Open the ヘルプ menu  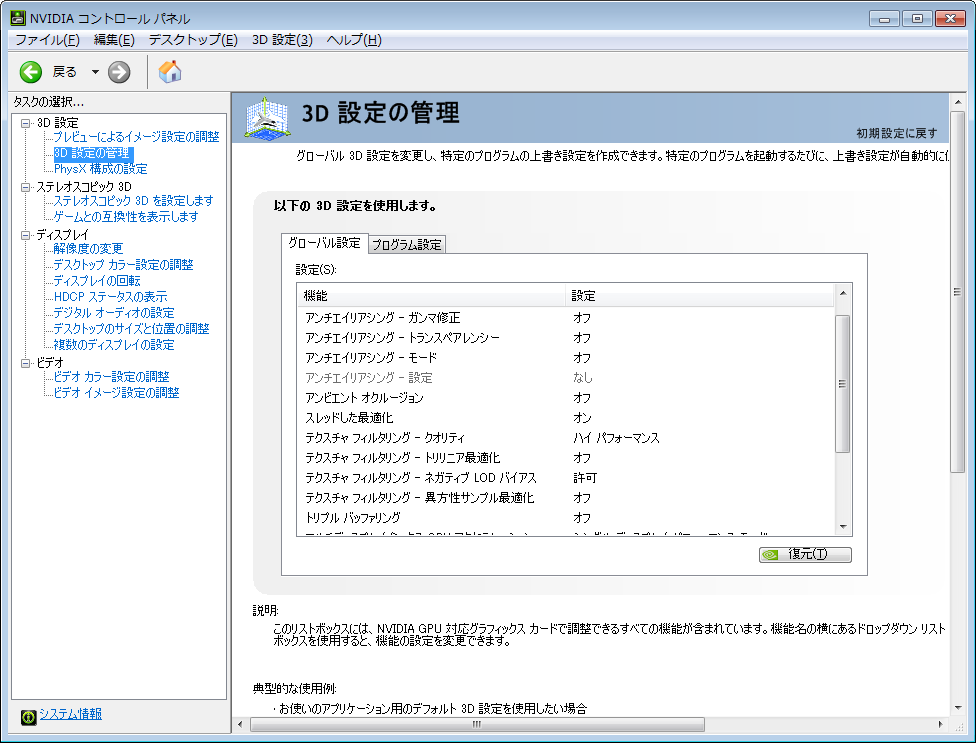tap(354, 40)
